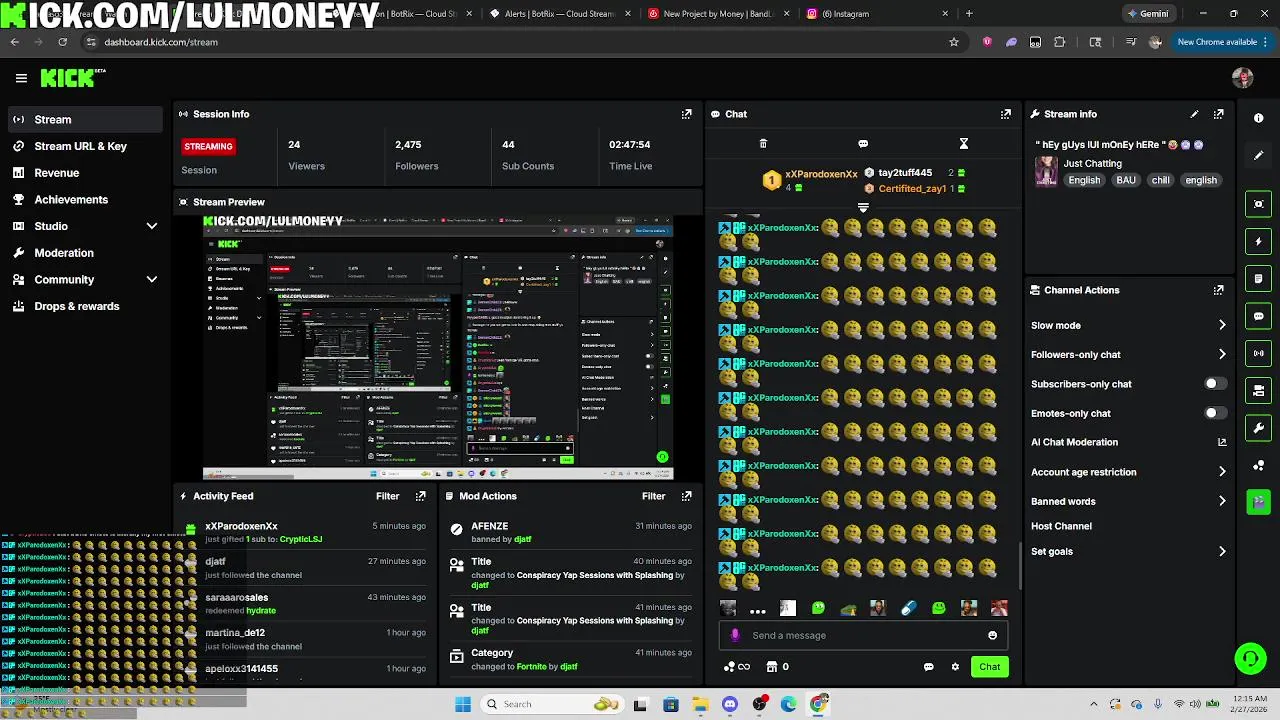
Task: Expand the Community sidebar section
Action: 152,280
